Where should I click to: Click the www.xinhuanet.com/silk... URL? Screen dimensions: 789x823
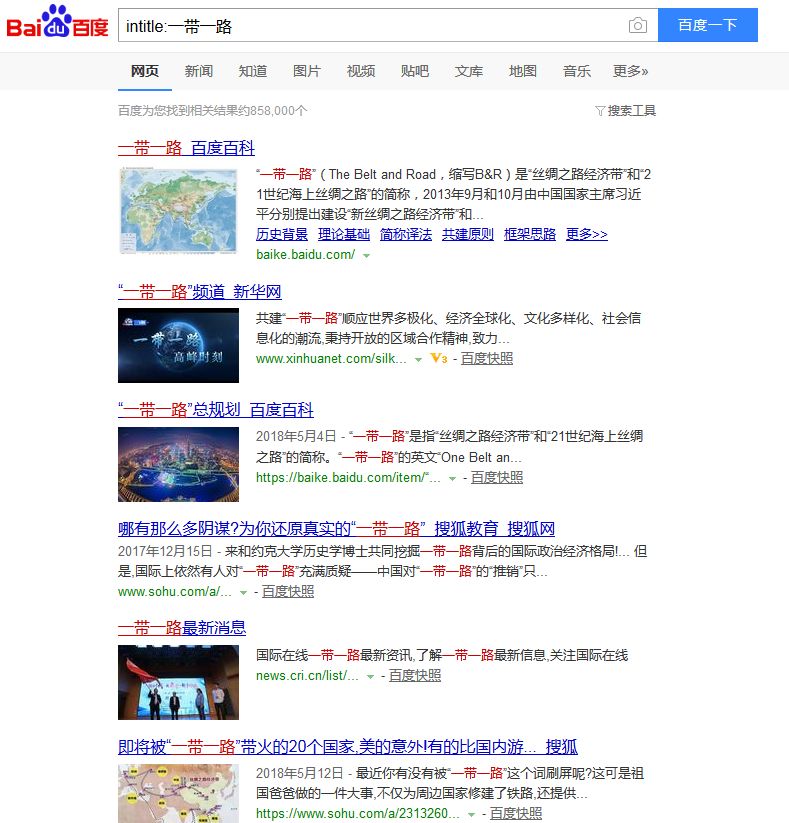click(331, 358)
